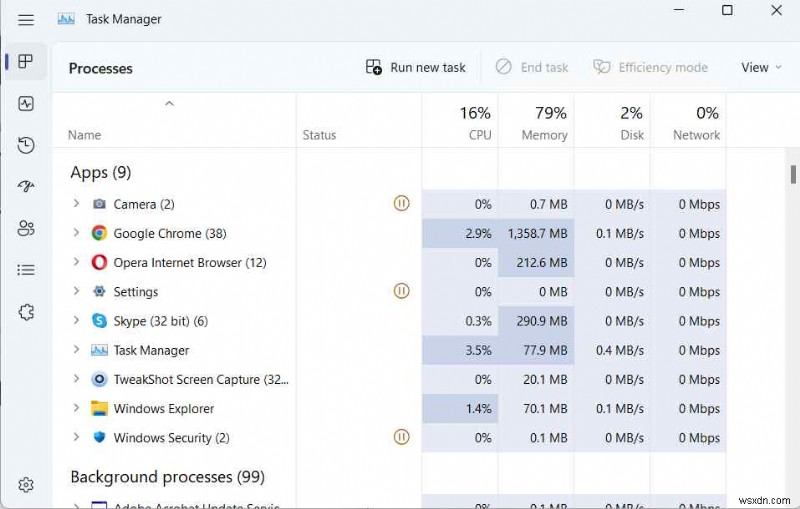
Task: Collapse the column header sort chevron
Action: [x=169, y=103]
